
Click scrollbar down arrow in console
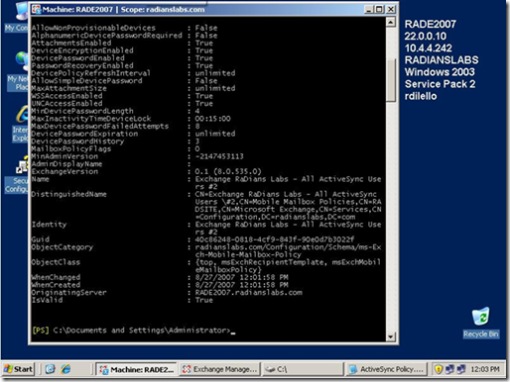[391, 336]
